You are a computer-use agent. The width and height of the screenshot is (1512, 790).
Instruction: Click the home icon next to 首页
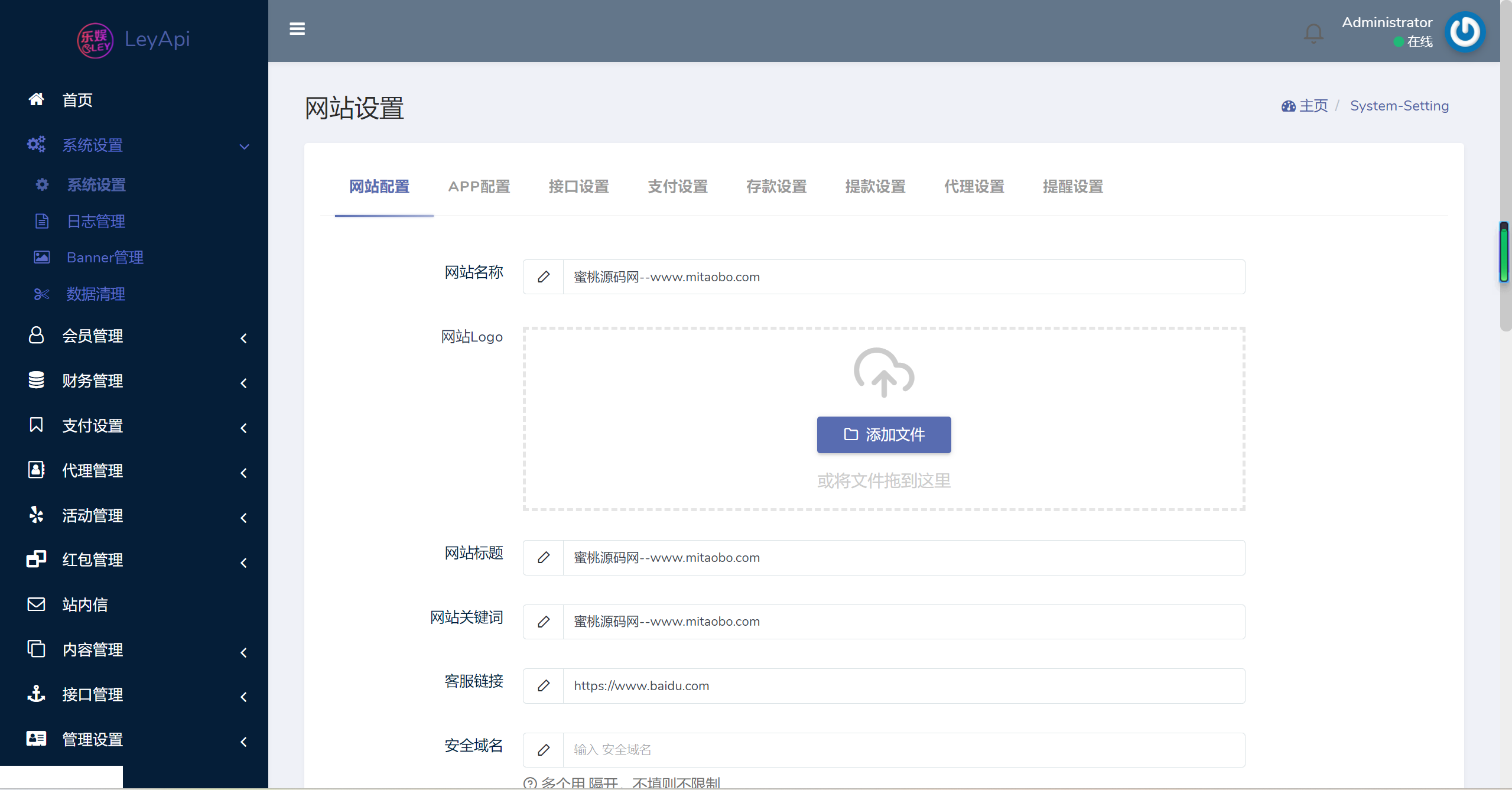coord(37,99)
